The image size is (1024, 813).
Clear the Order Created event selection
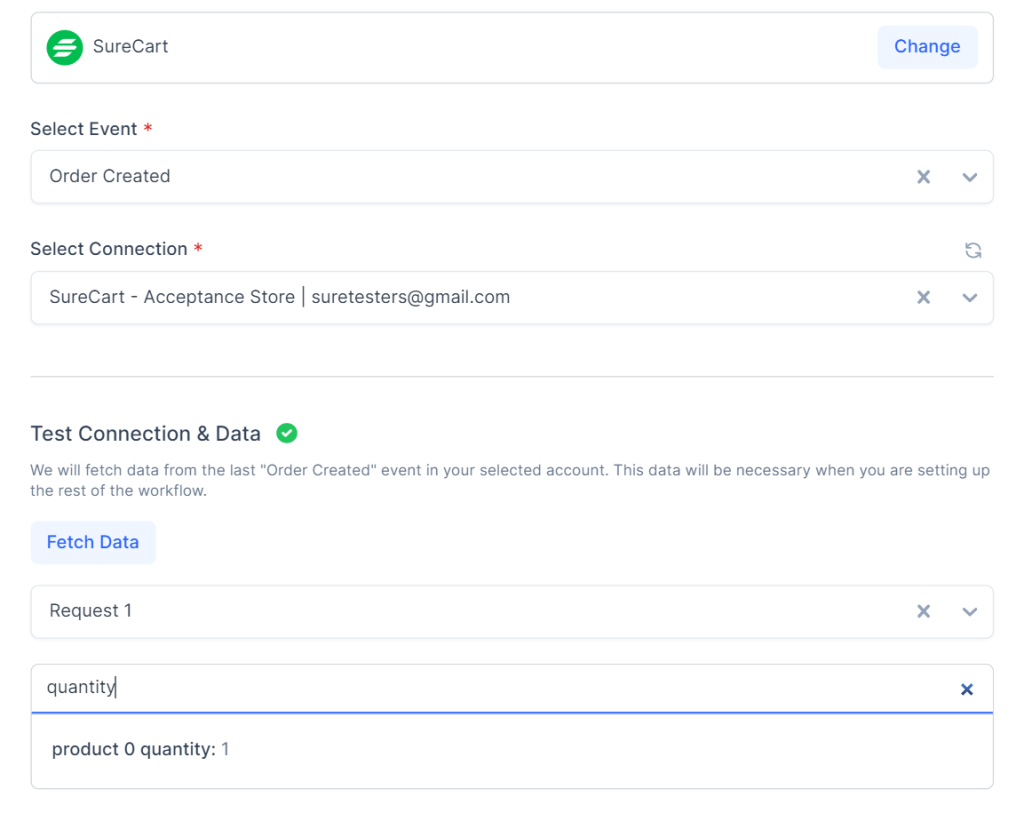(x=924, y=177)
